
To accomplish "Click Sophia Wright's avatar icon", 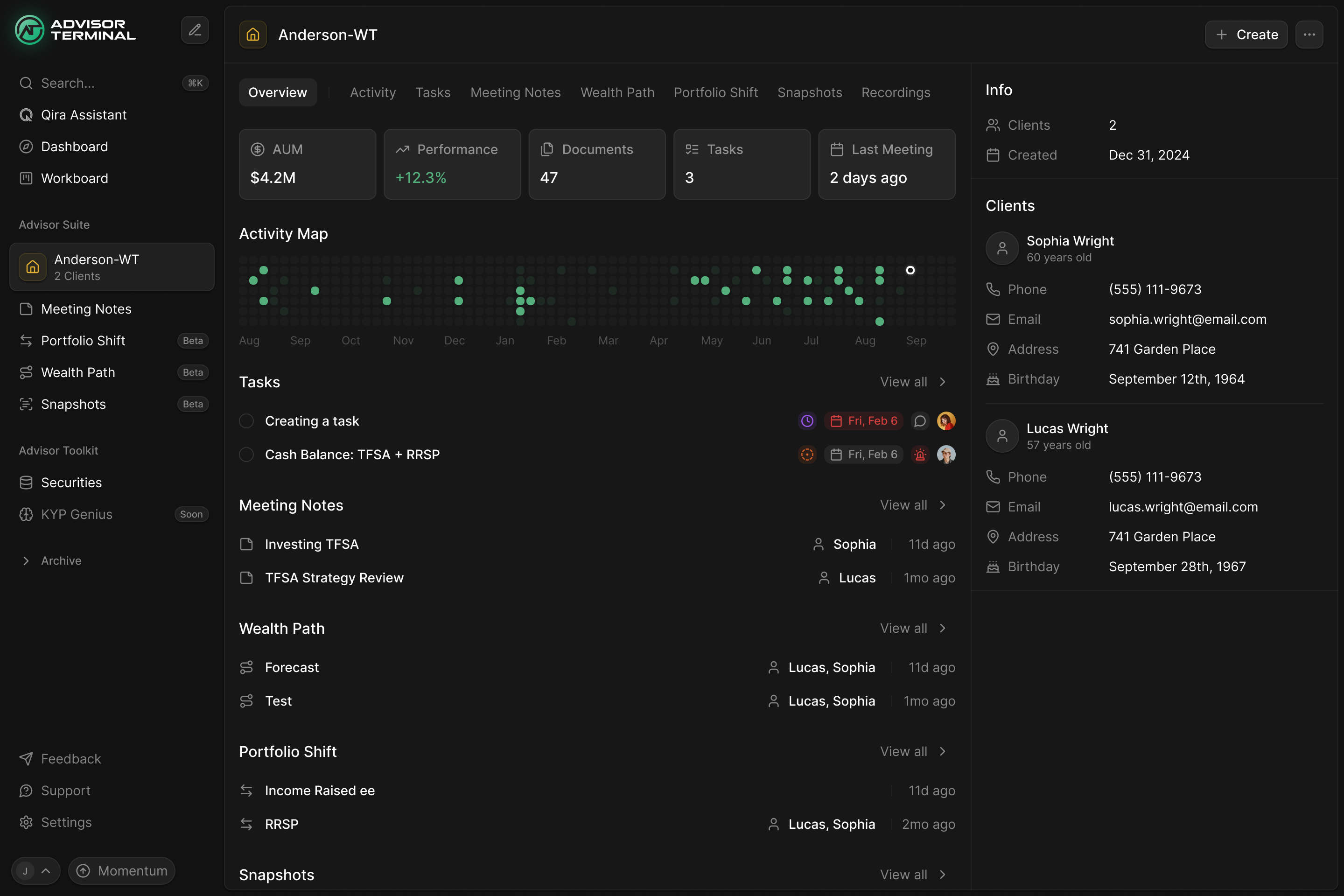I will [1002, 249].
